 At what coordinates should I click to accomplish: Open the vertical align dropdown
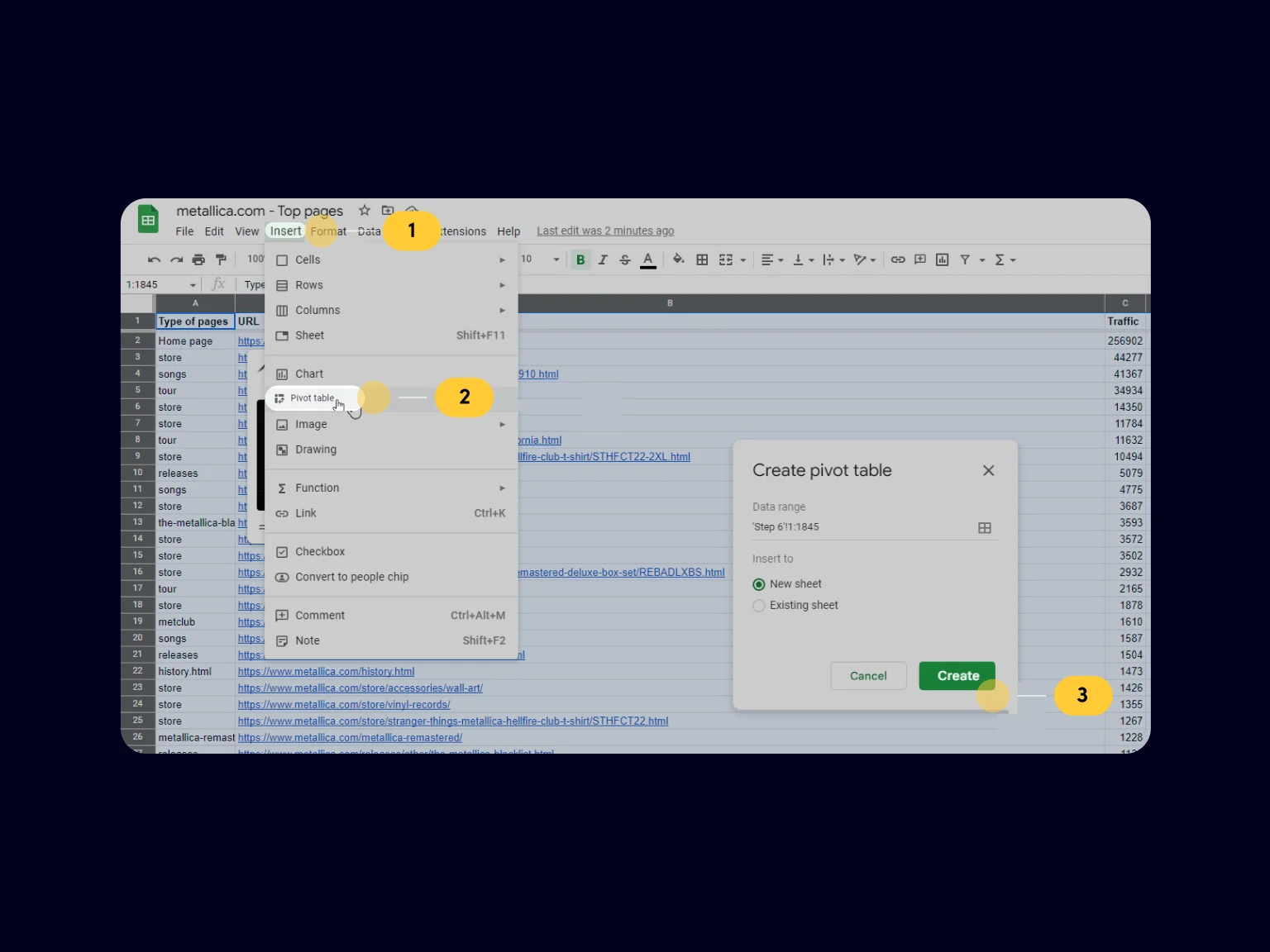click(x=803, y=259)
